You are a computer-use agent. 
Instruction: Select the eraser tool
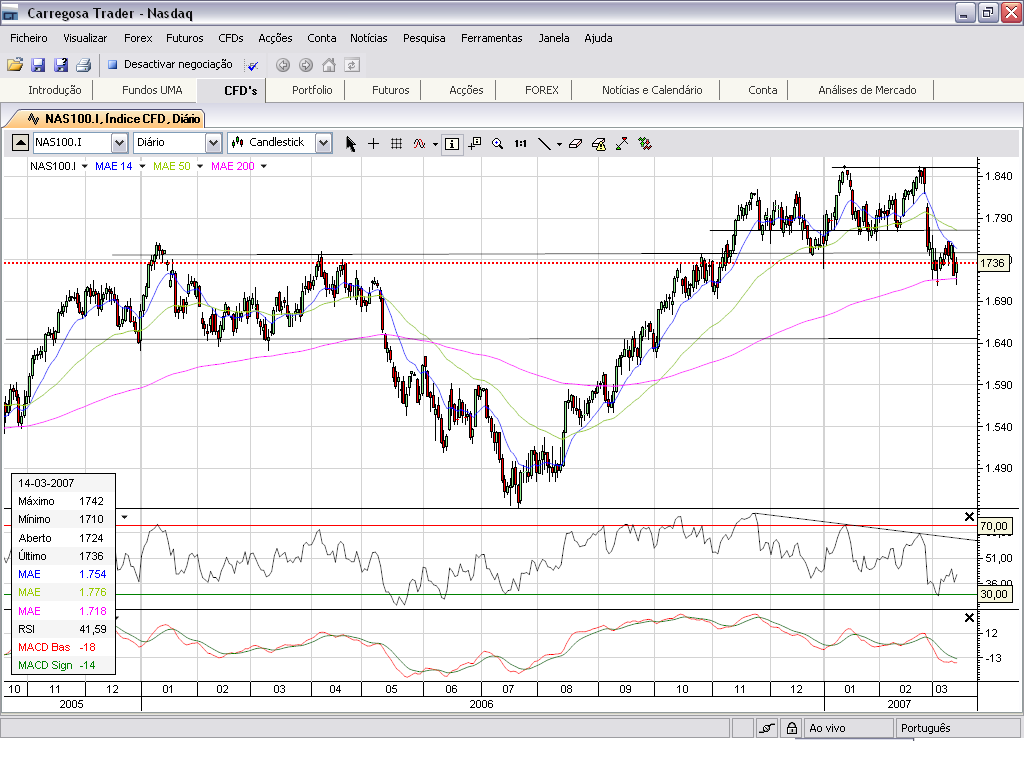click(x=574, y=143)
